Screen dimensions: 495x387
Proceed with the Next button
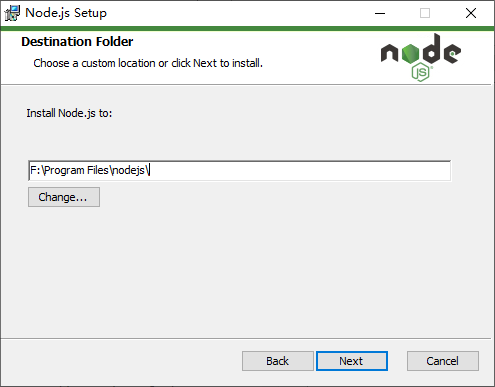coord(352,361)
